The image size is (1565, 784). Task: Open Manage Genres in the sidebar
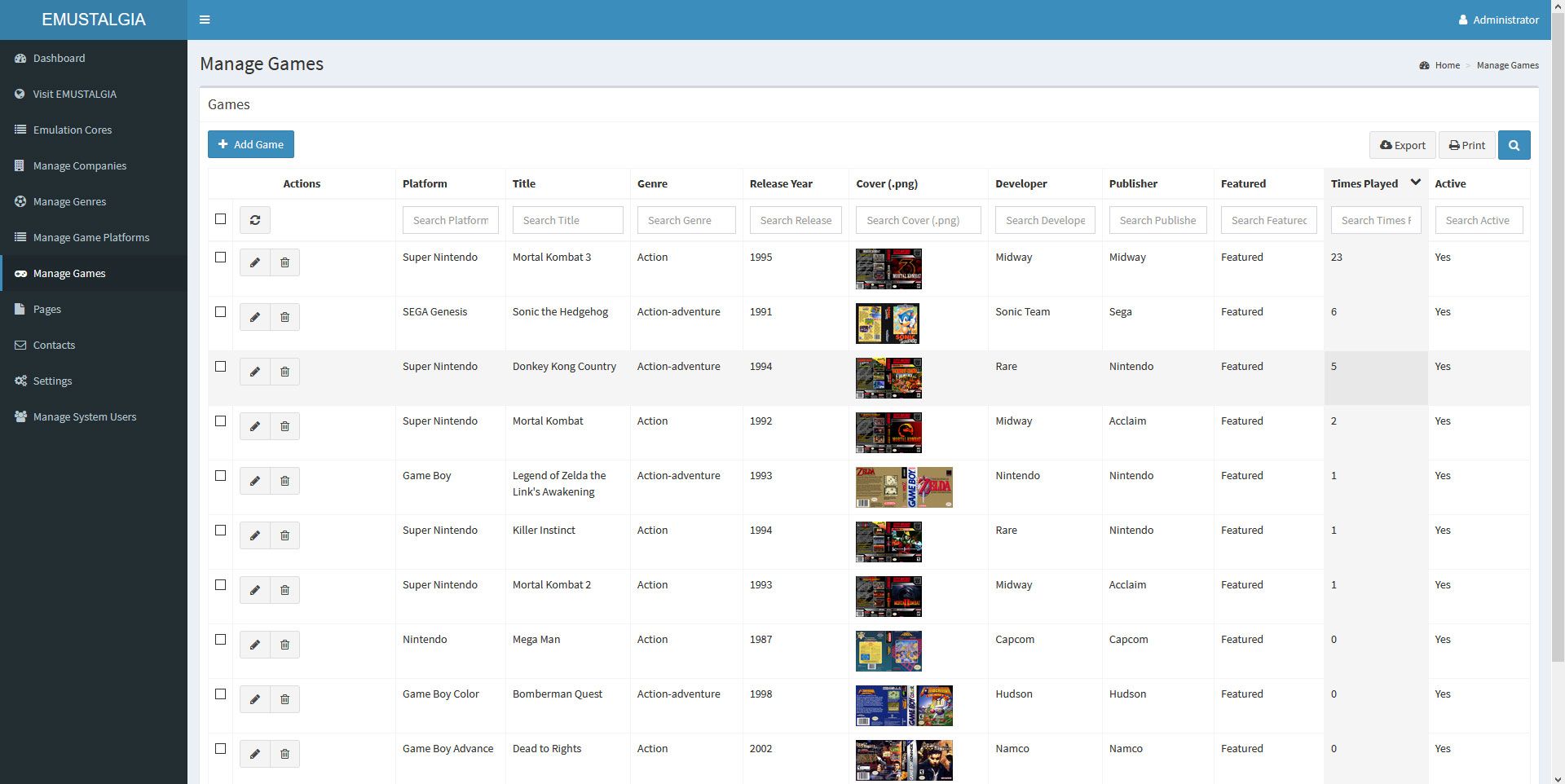[x=69, y=201]
